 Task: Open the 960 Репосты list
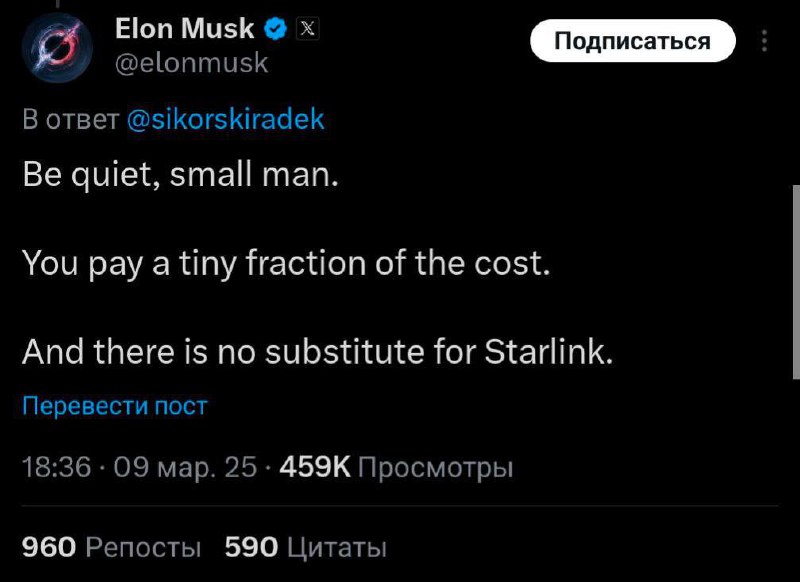click(111, 547)
